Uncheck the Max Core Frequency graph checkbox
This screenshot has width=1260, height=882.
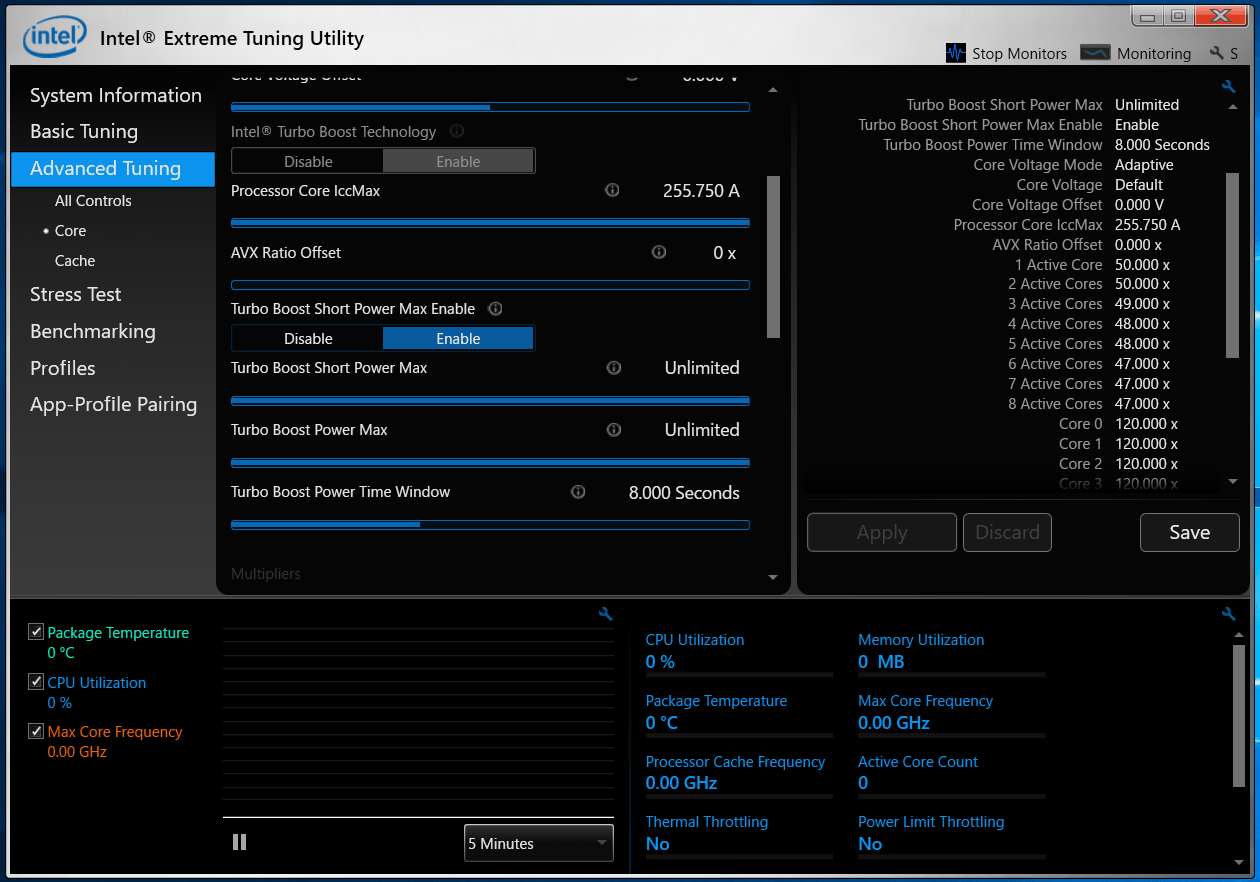[36, 731]
